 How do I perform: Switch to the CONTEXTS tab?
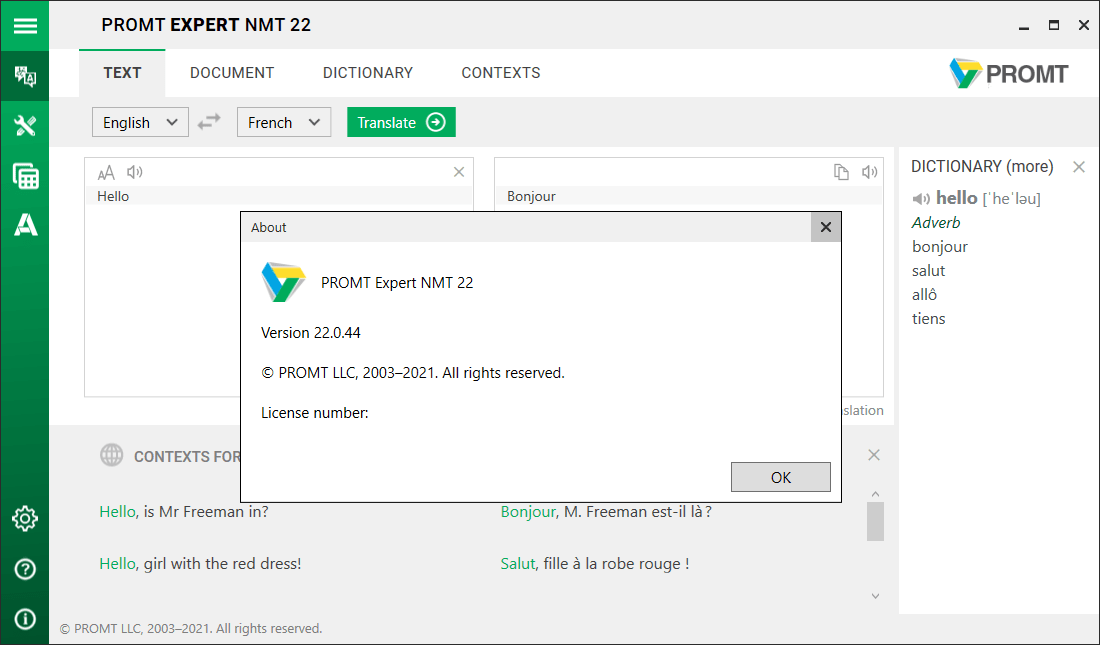coord(501,73)
